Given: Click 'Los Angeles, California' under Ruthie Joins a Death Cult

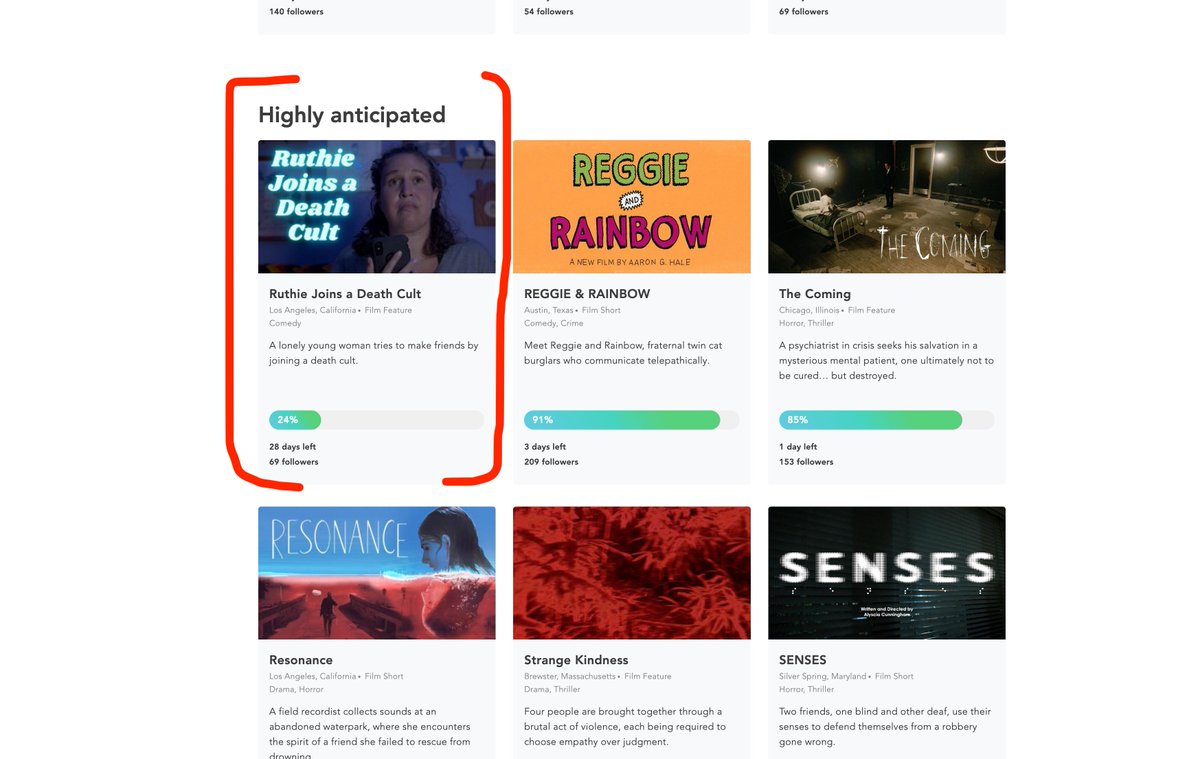Looking at the screenshot, I should [x=312, y=311].
